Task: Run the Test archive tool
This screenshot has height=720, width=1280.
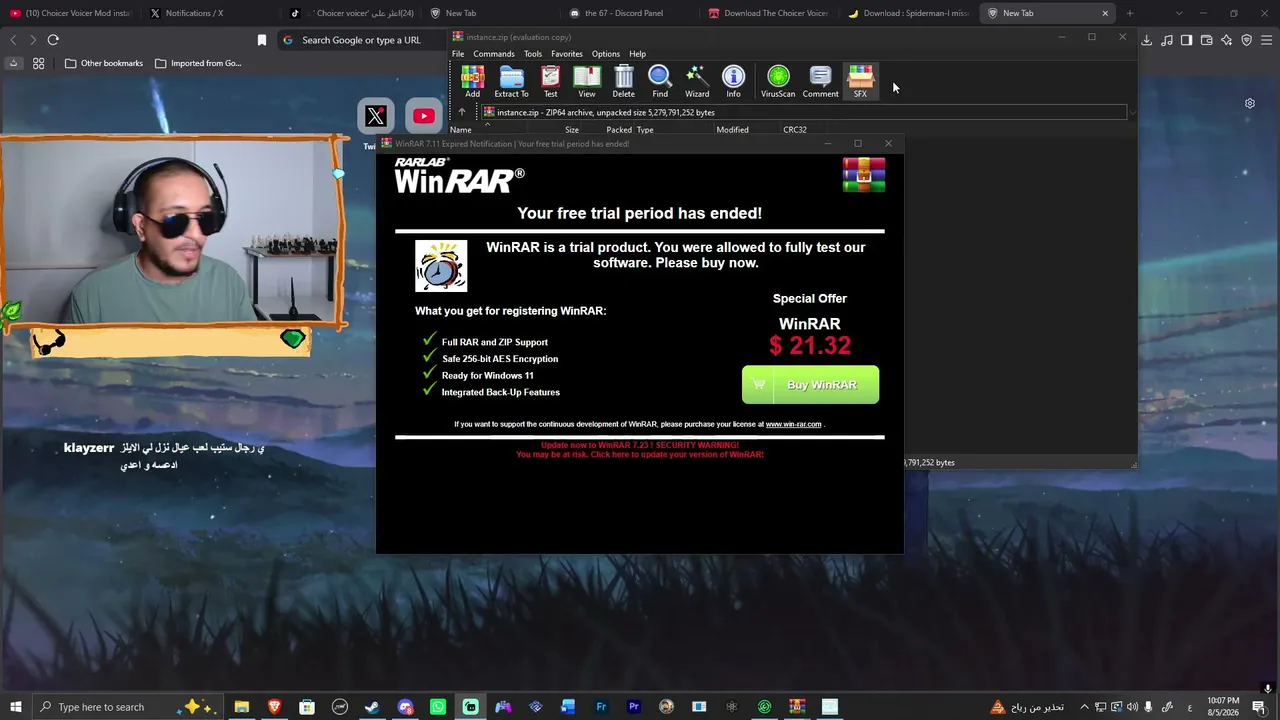Action: tap(550, 81)
